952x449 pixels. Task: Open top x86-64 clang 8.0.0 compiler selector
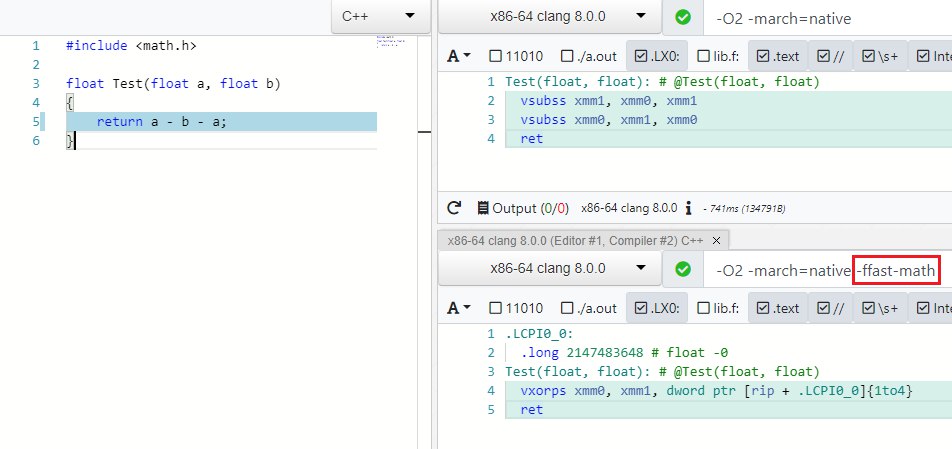pos(549,16)
